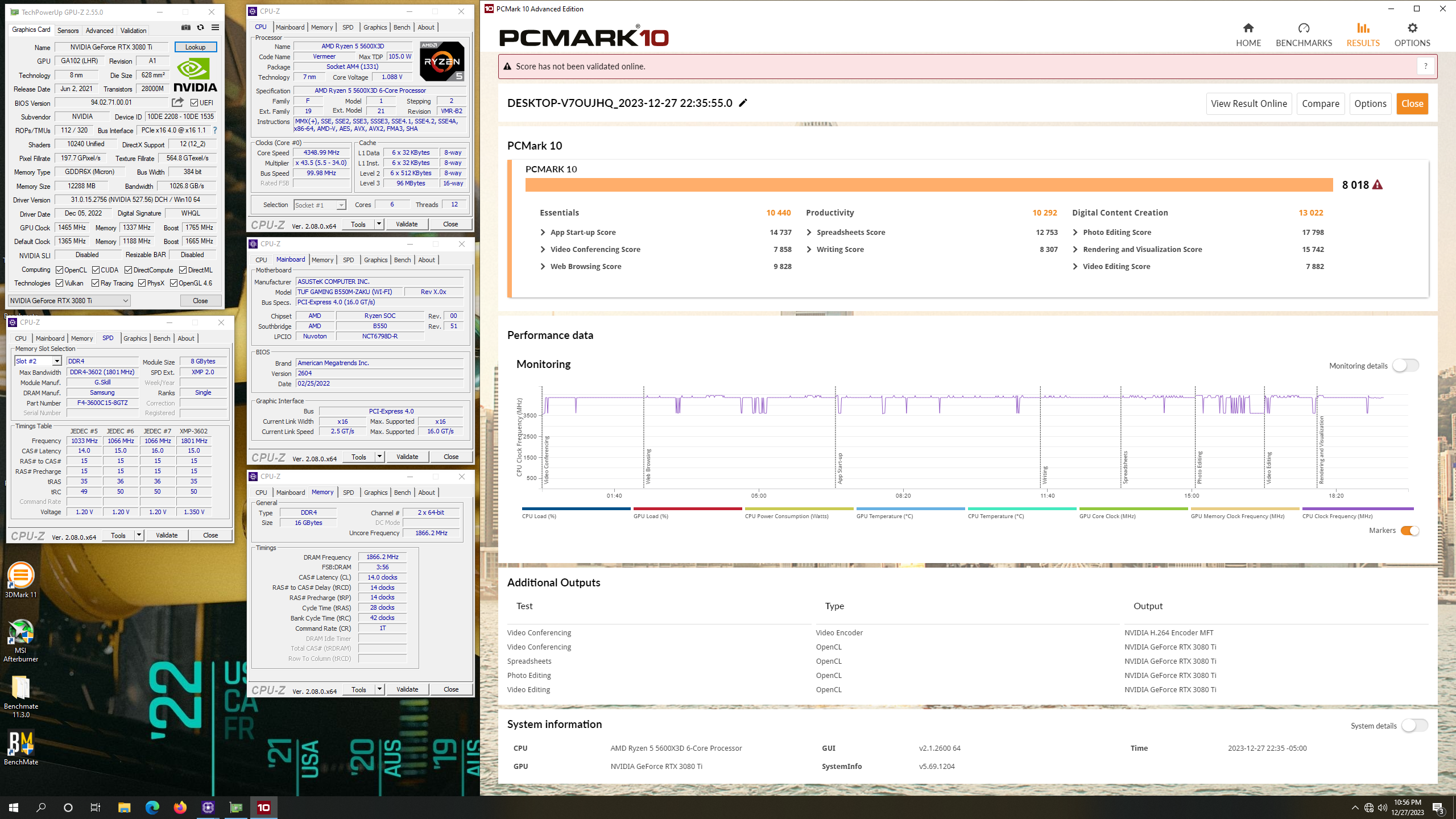Open Firefox from taskbar
Viewport: 1456px width, 819px height.
(180, 807)
